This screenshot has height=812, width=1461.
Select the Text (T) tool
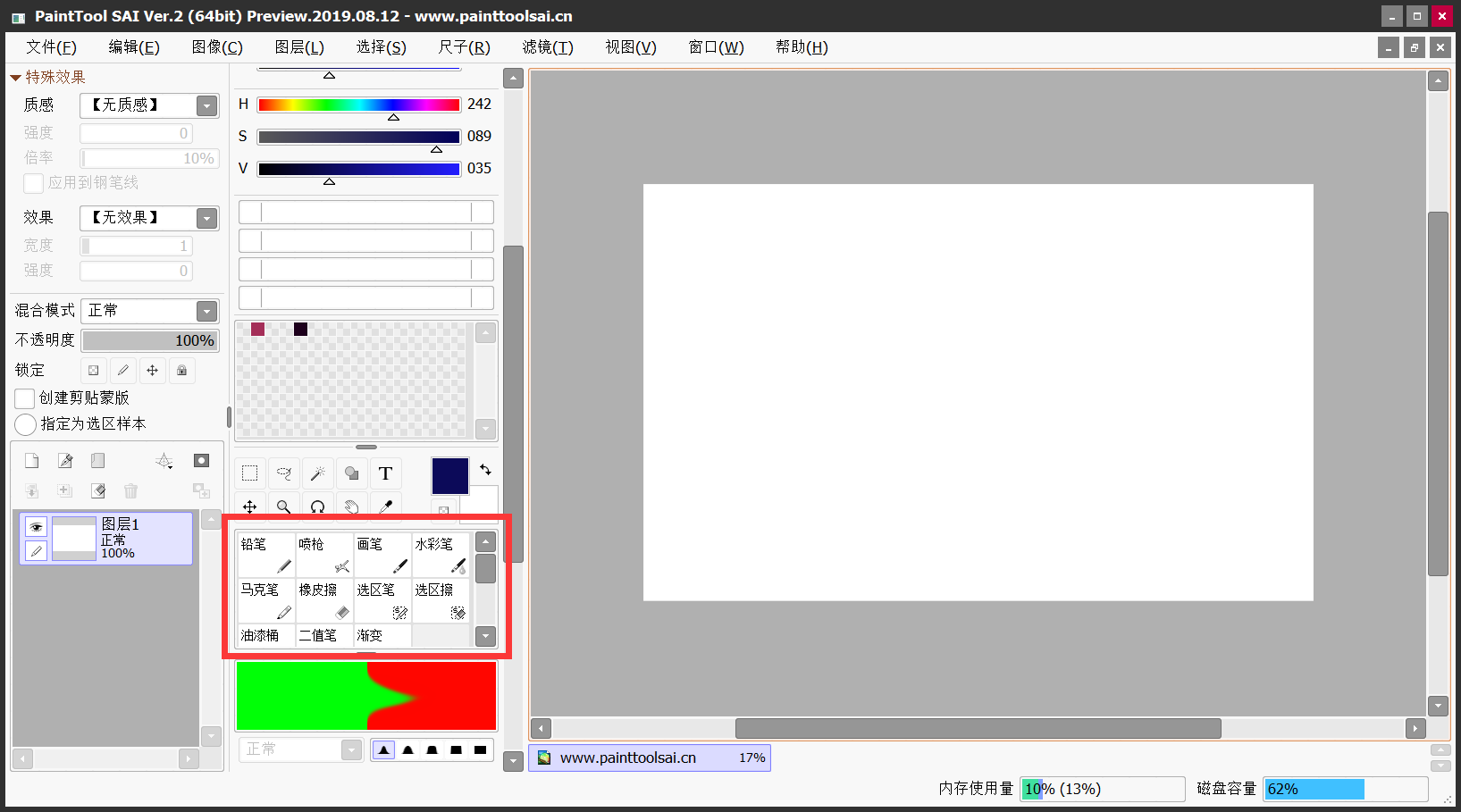(385, 473)
